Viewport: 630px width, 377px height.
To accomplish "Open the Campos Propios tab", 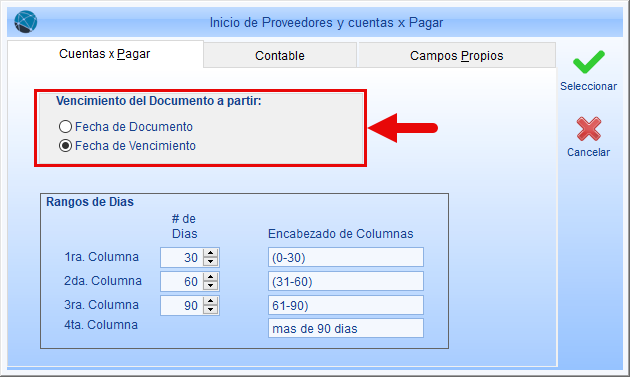I will 456,55.
